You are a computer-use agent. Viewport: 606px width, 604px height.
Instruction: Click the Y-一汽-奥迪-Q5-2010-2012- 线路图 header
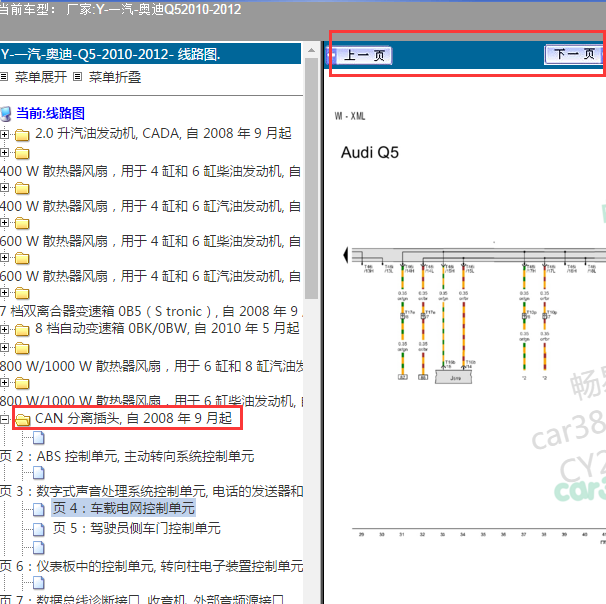tap(150, 54)
